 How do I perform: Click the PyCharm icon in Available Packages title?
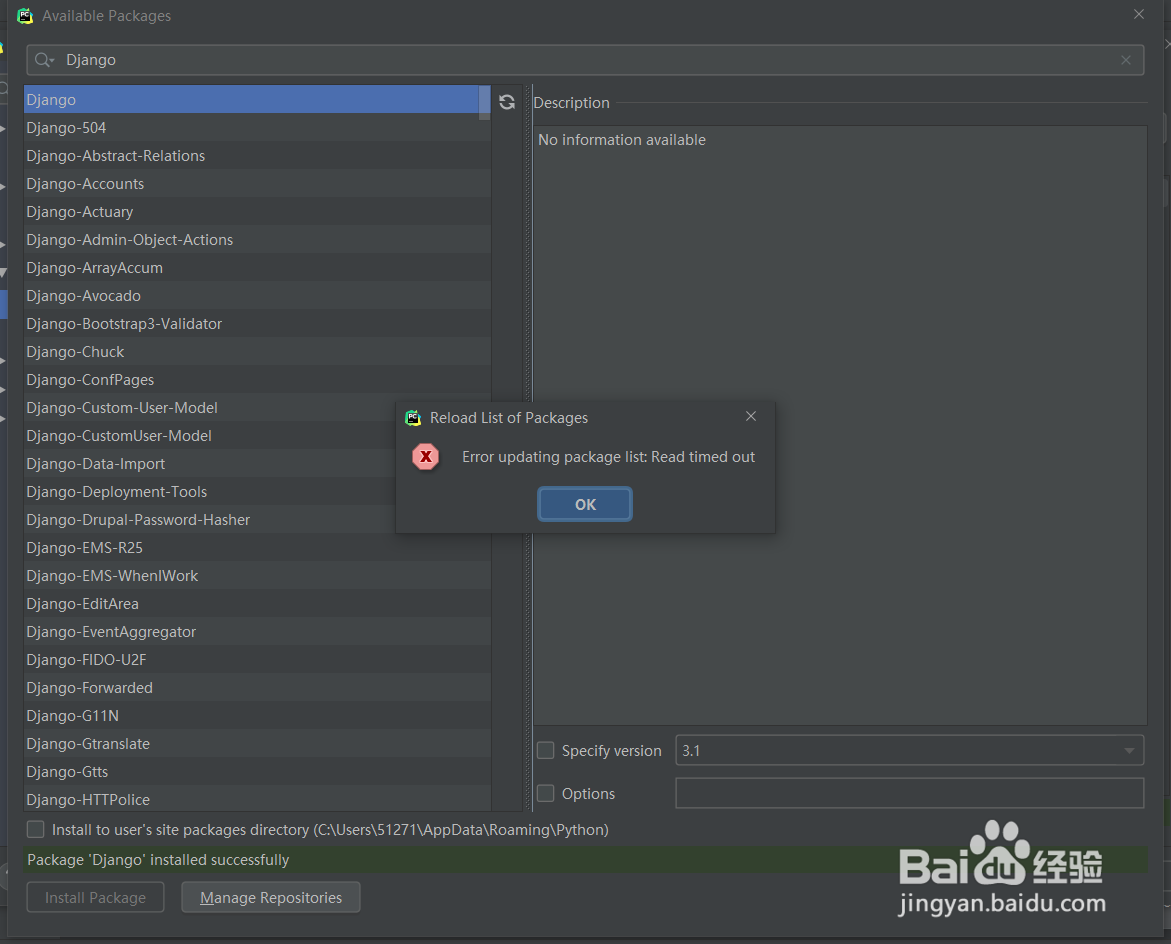(x=25, y=16)
